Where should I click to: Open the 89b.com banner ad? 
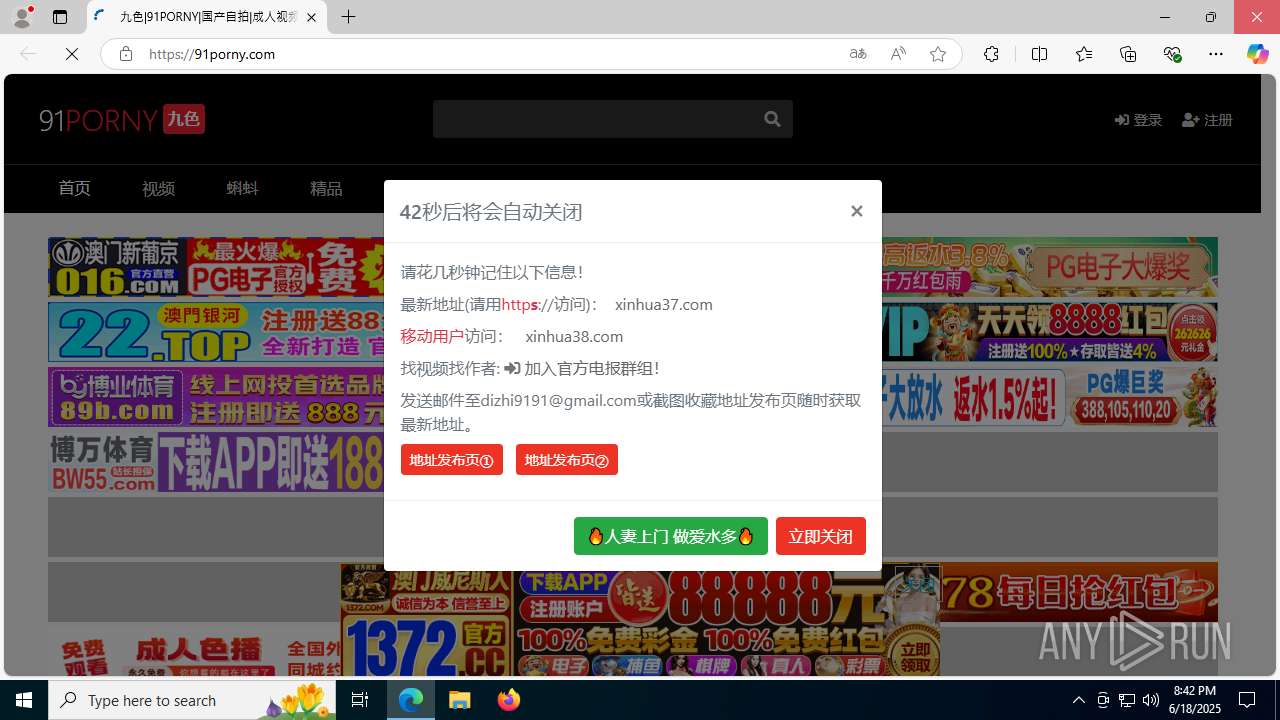216,397
